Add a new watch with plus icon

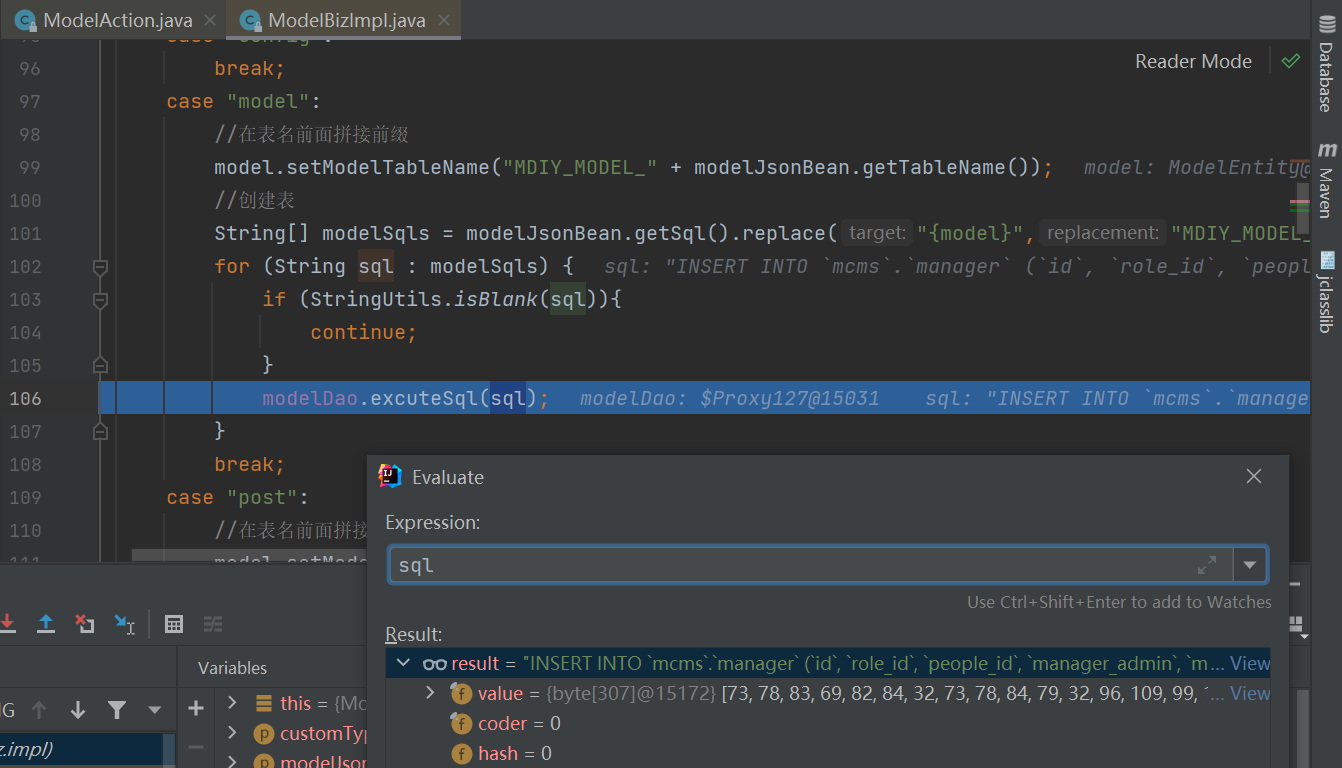tap(196, 708)
